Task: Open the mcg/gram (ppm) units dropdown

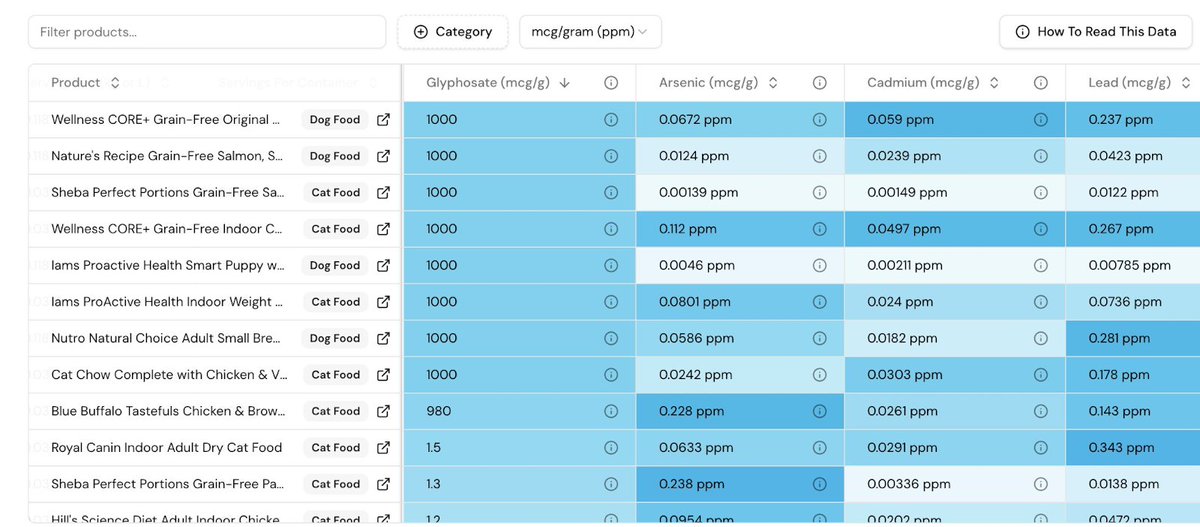Action: 590,32
